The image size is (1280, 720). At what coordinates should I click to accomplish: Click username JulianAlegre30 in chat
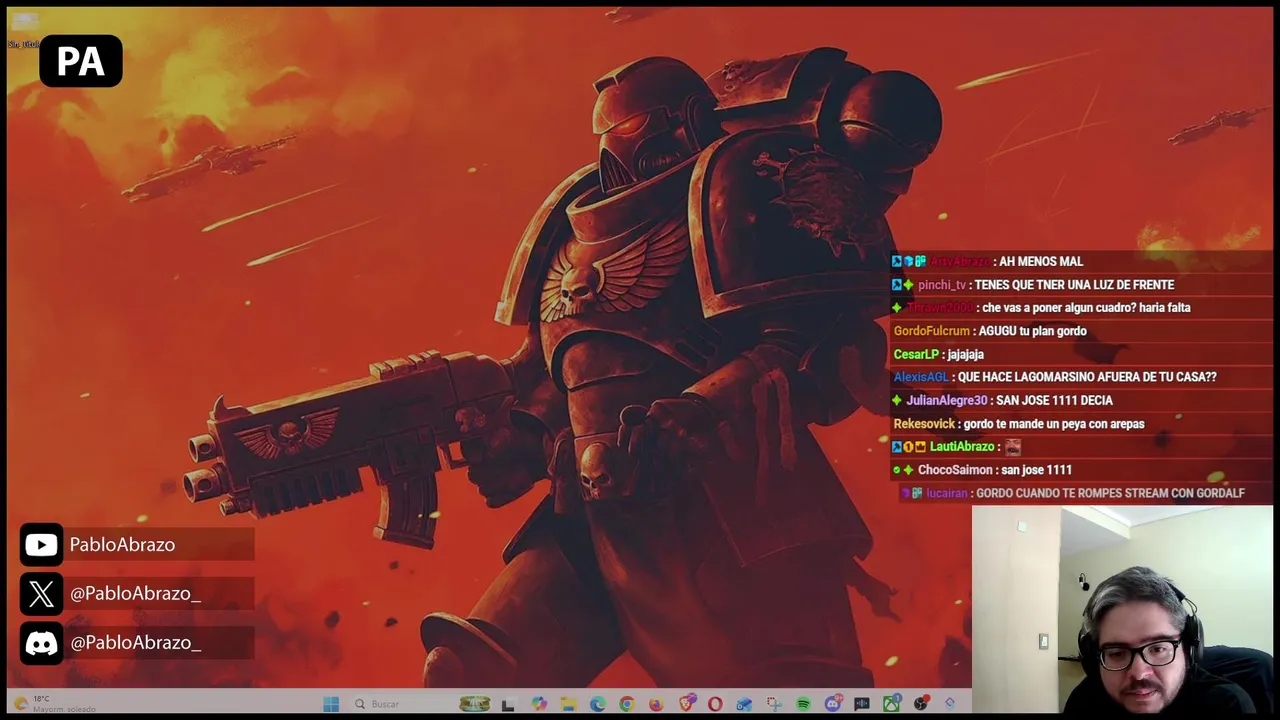(x=946, y=400)
